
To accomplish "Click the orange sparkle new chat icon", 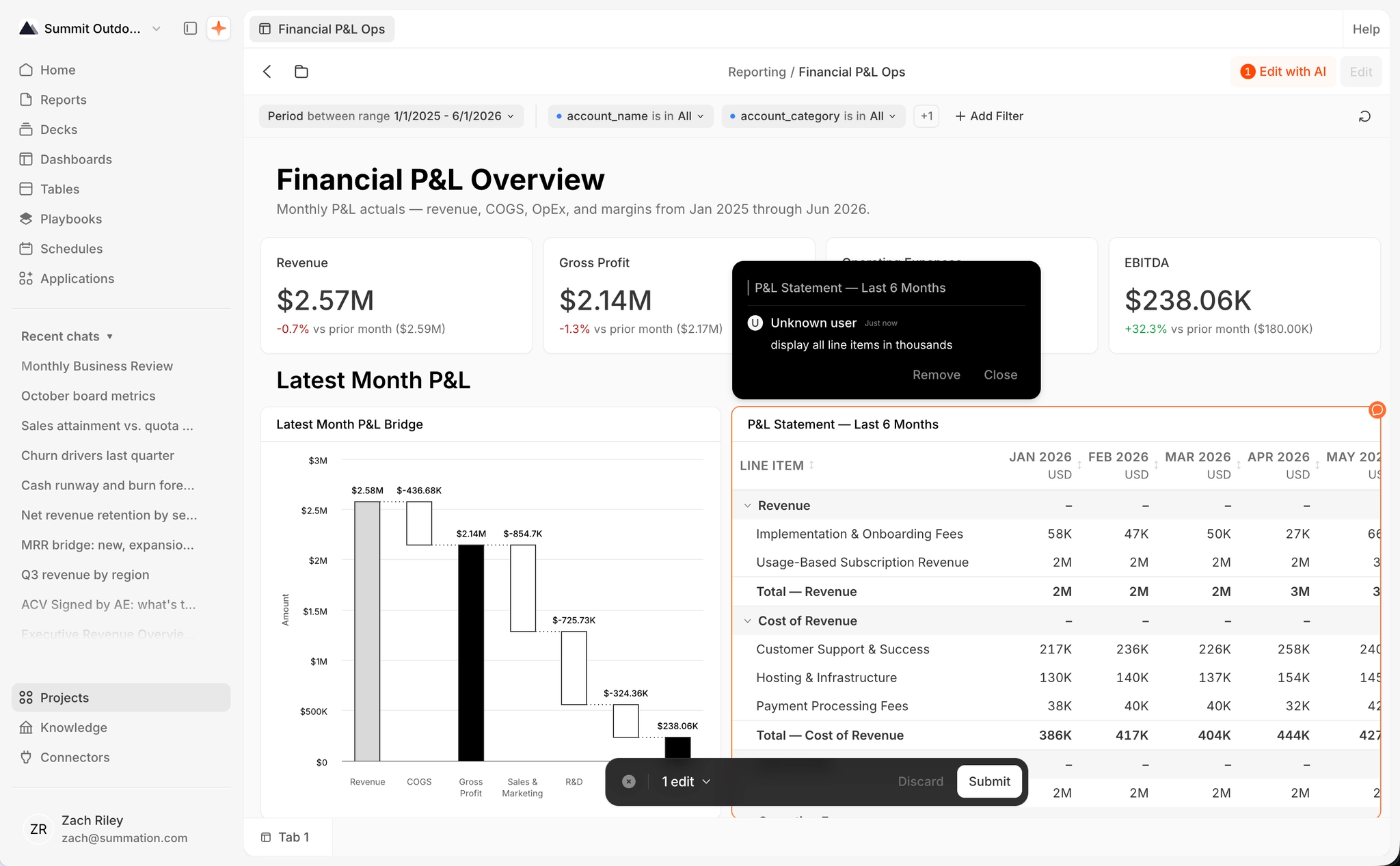I will click(x=219, y=29).
